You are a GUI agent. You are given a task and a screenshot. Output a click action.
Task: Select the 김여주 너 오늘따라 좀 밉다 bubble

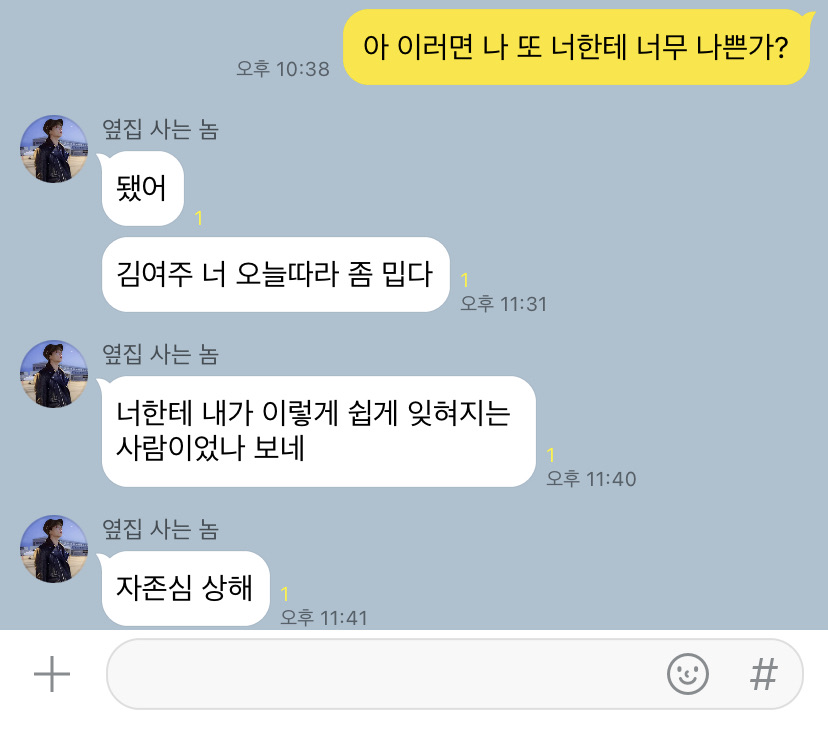tap(275, 275)
